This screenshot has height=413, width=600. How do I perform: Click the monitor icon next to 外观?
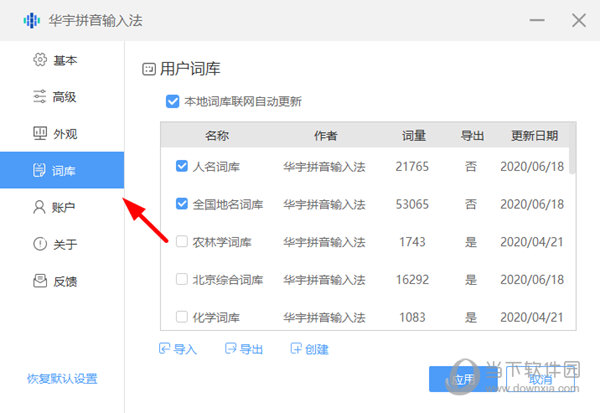40,133
